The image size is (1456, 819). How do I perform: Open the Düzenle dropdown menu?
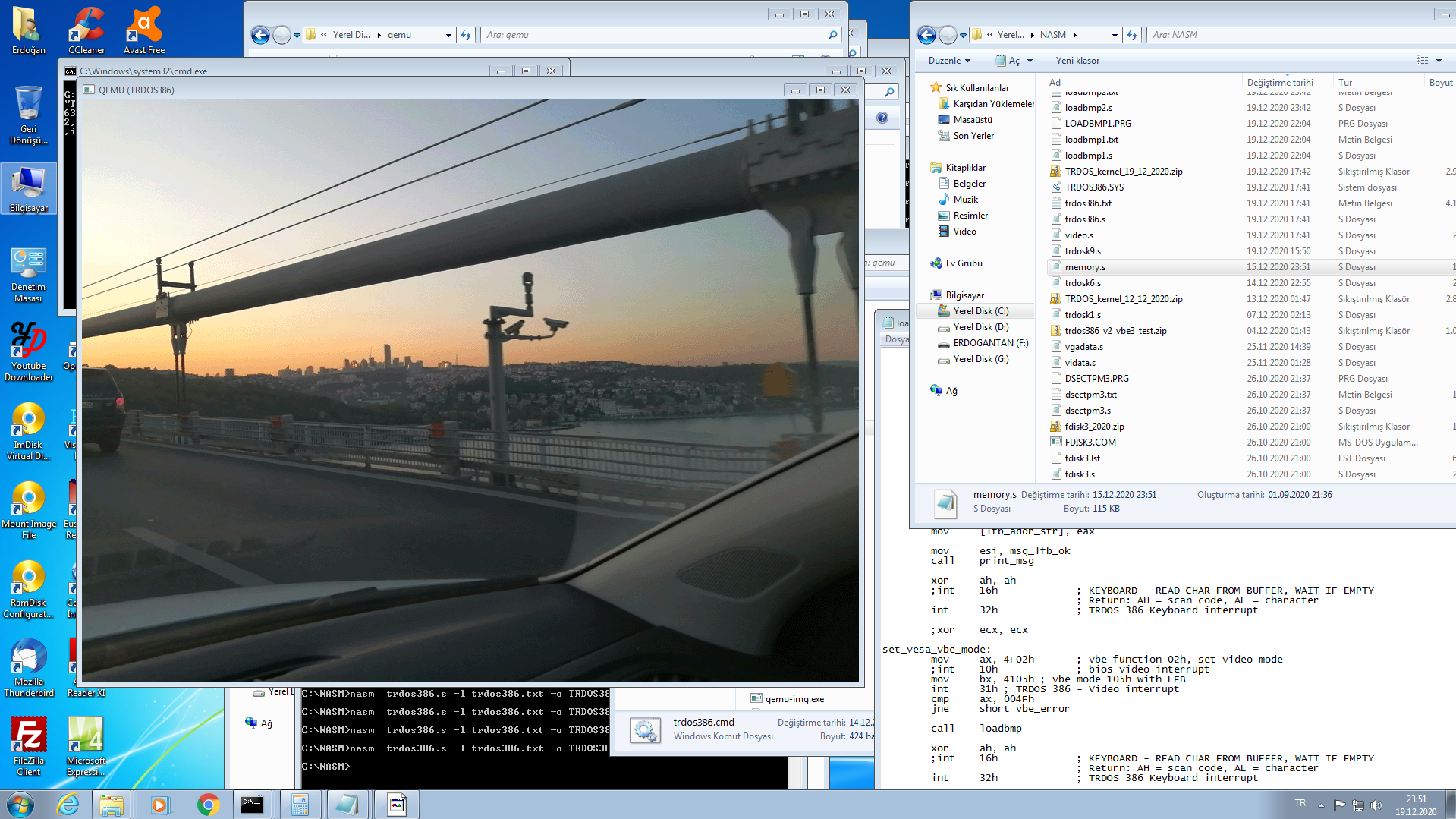point(949,61)
